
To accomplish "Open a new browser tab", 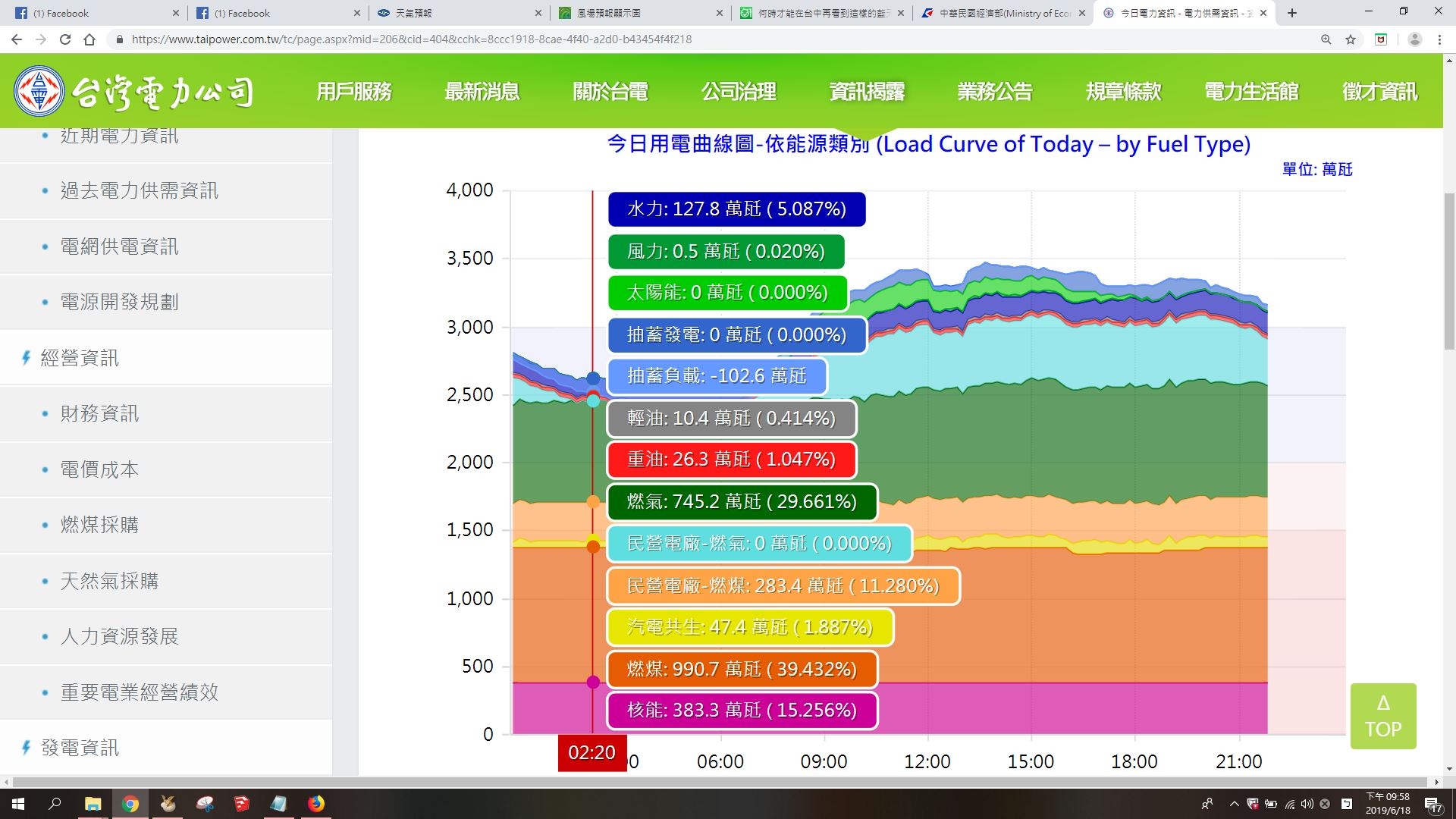I will click(1292, 13).
